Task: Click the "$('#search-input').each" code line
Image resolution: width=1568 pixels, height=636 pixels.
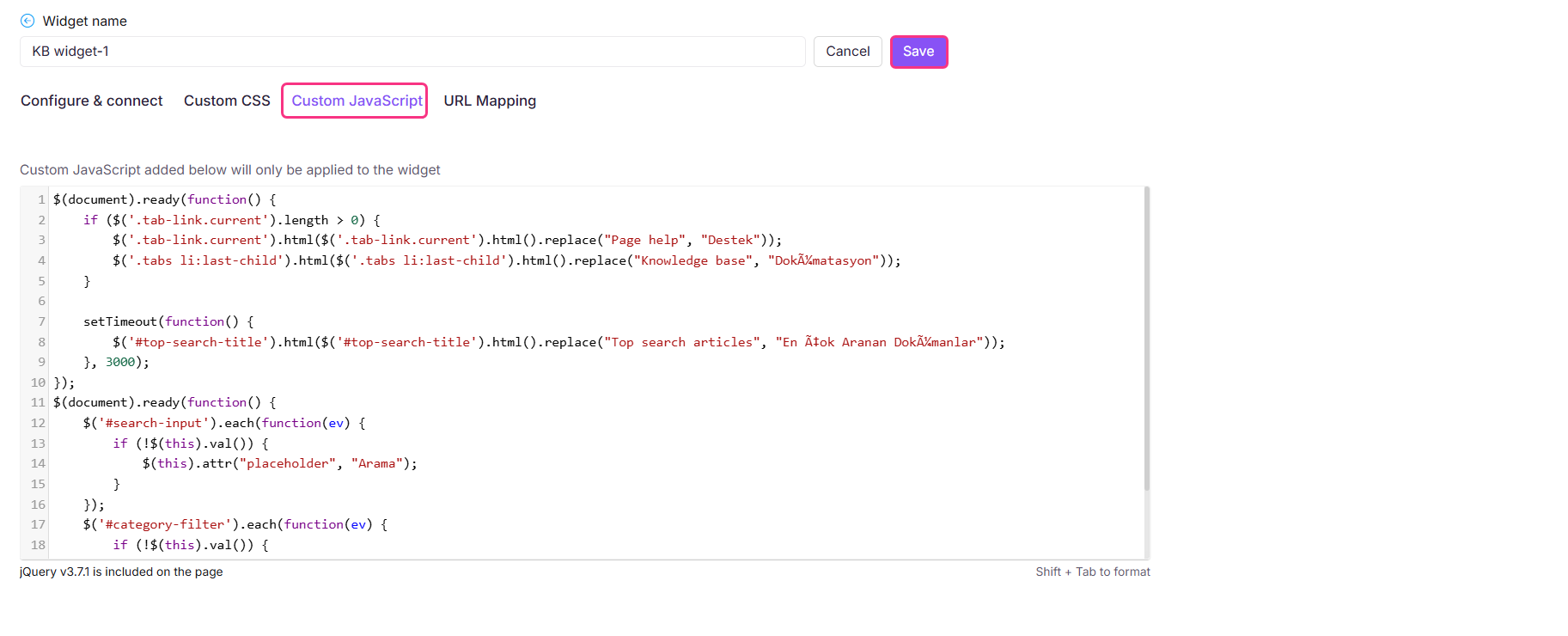Action: tap(224, 423)
